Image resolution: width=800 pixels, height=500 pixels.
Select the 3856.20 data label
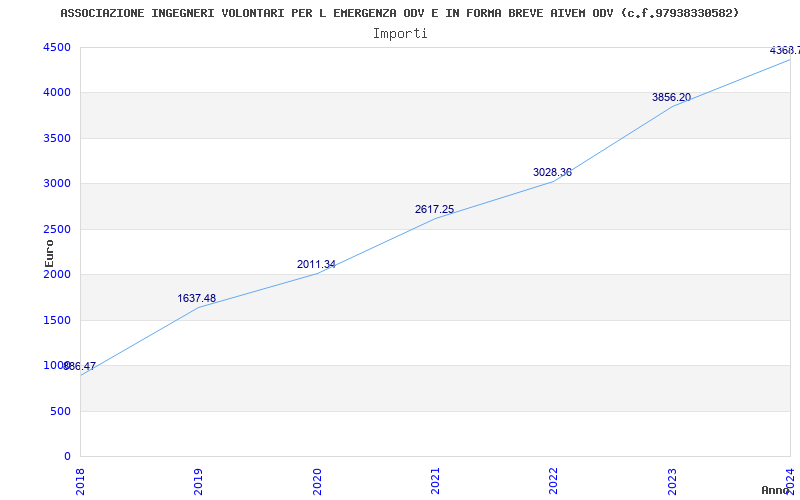(671, 97)
